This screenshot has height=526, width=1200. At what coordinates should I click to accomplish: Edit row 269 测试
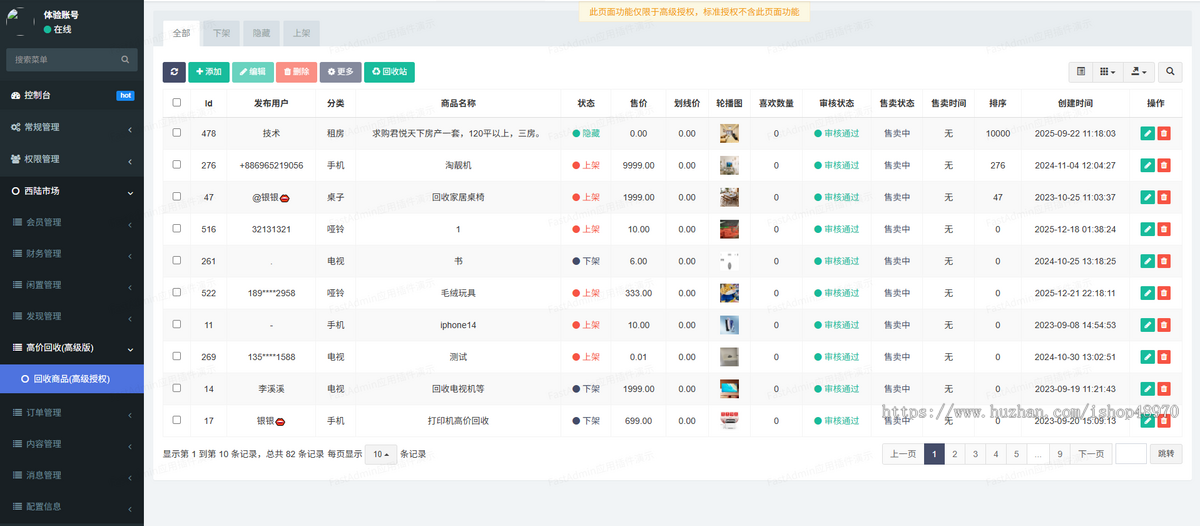(1147, 357)
